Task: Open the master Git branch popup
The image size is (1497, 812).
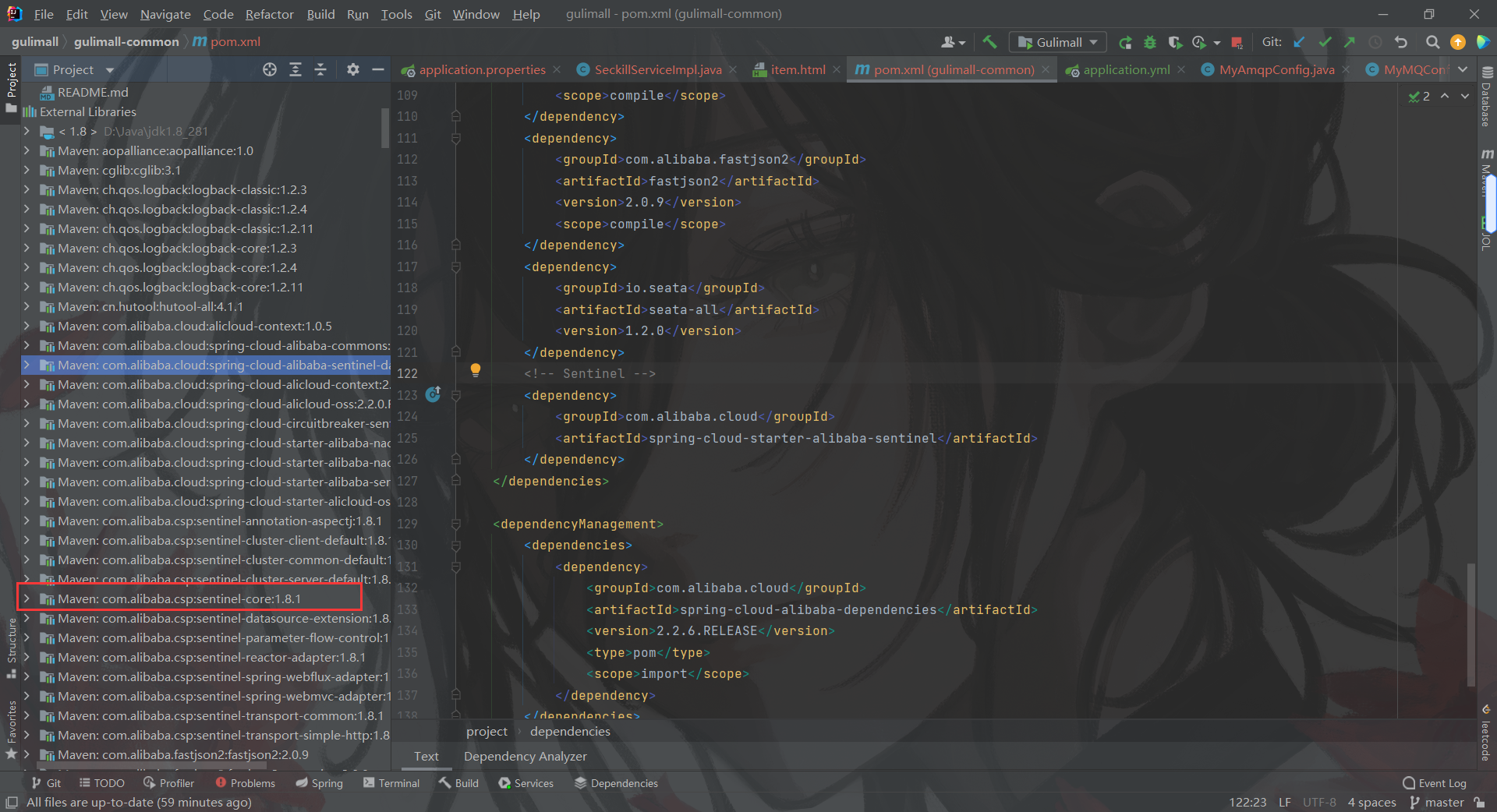Action: coord(1436,802)
